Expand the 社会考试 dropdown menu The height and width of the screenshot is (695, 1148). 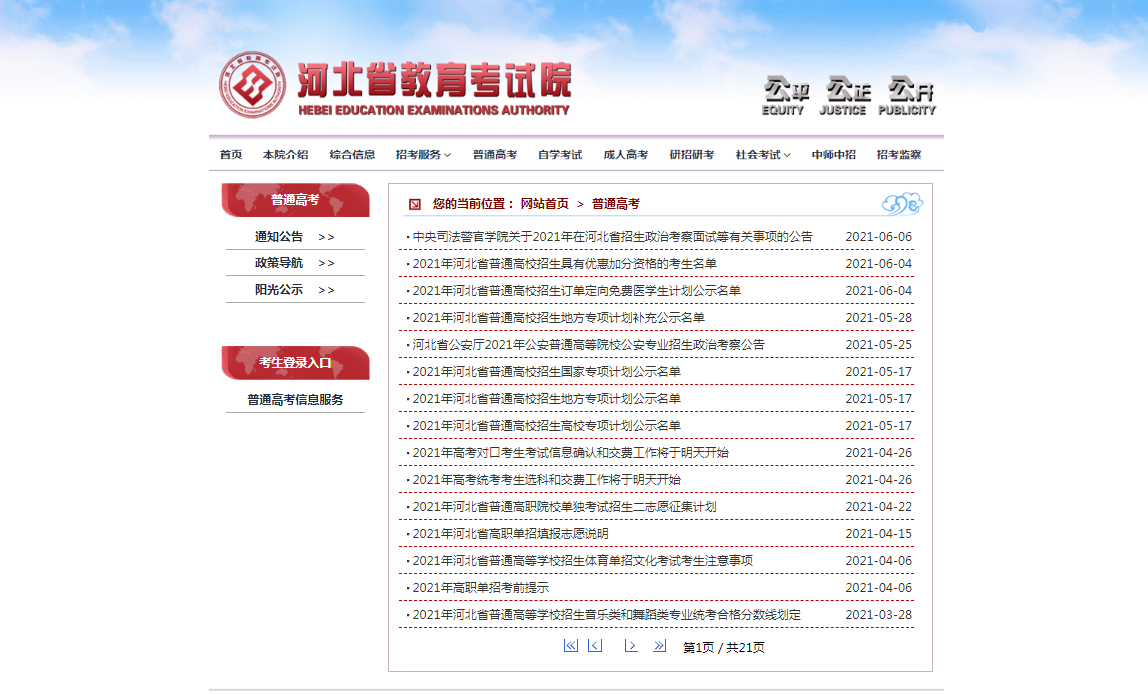pos(763,155)
